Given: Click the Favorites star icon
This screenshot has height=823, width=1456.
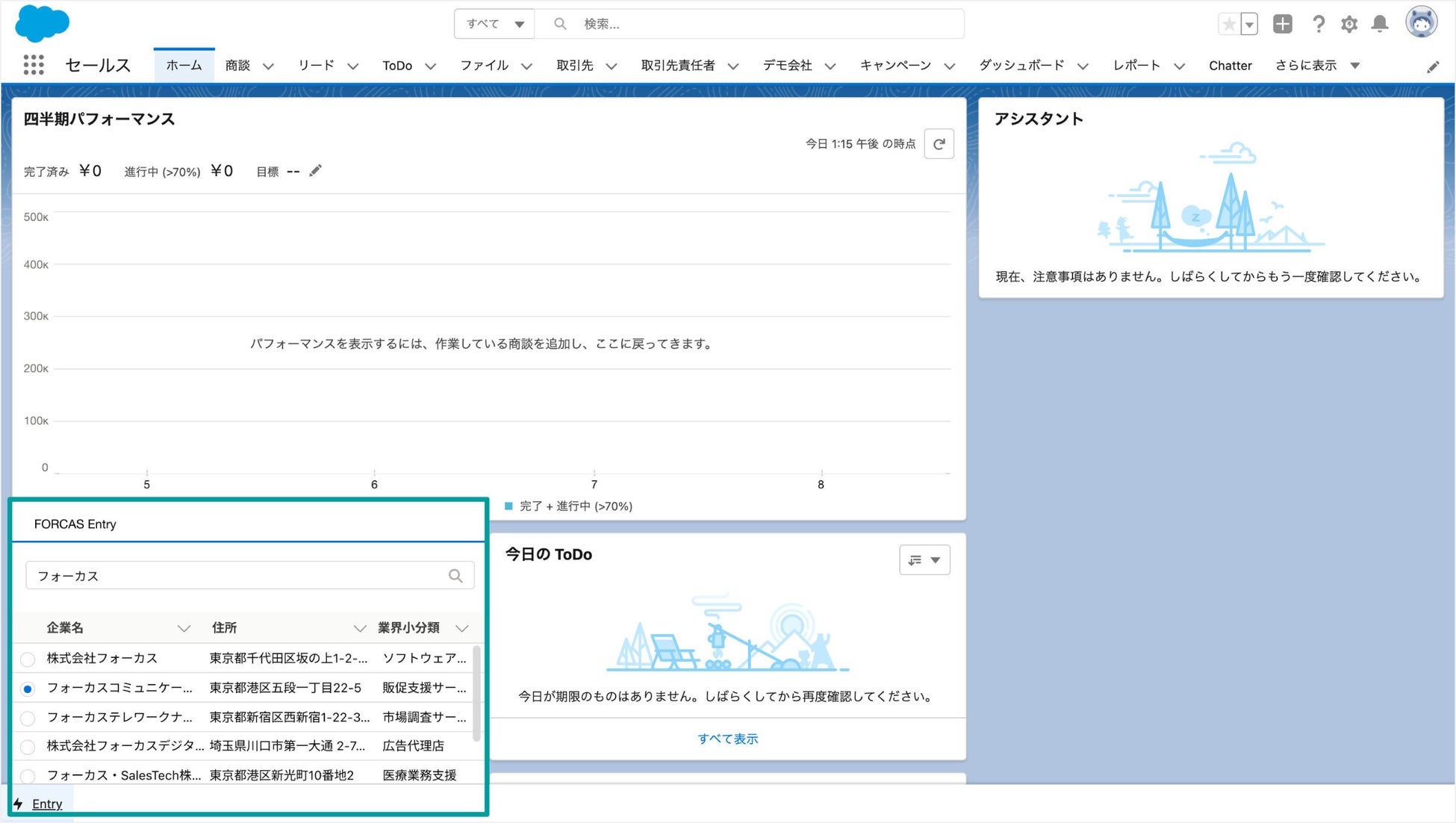Looking at the screenshot, I should (1228, 24).
